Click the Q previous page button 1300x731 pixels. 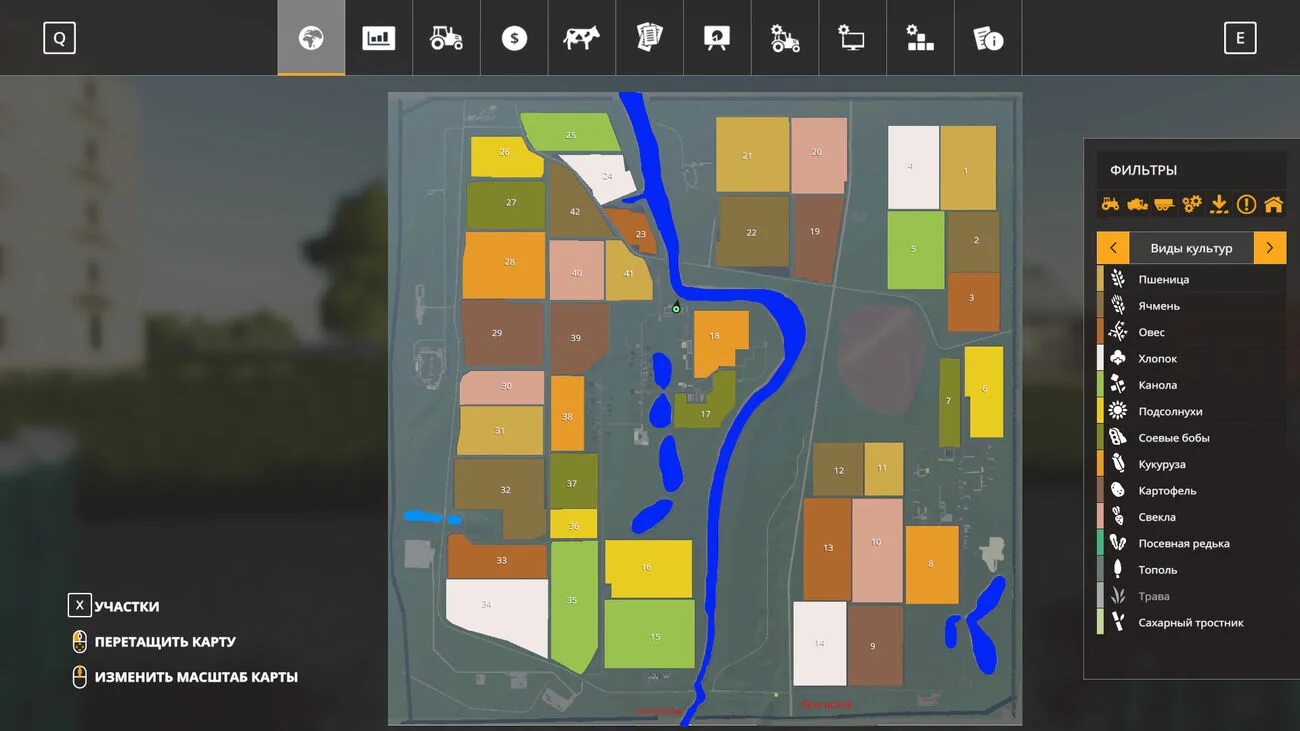click(59, 38)
